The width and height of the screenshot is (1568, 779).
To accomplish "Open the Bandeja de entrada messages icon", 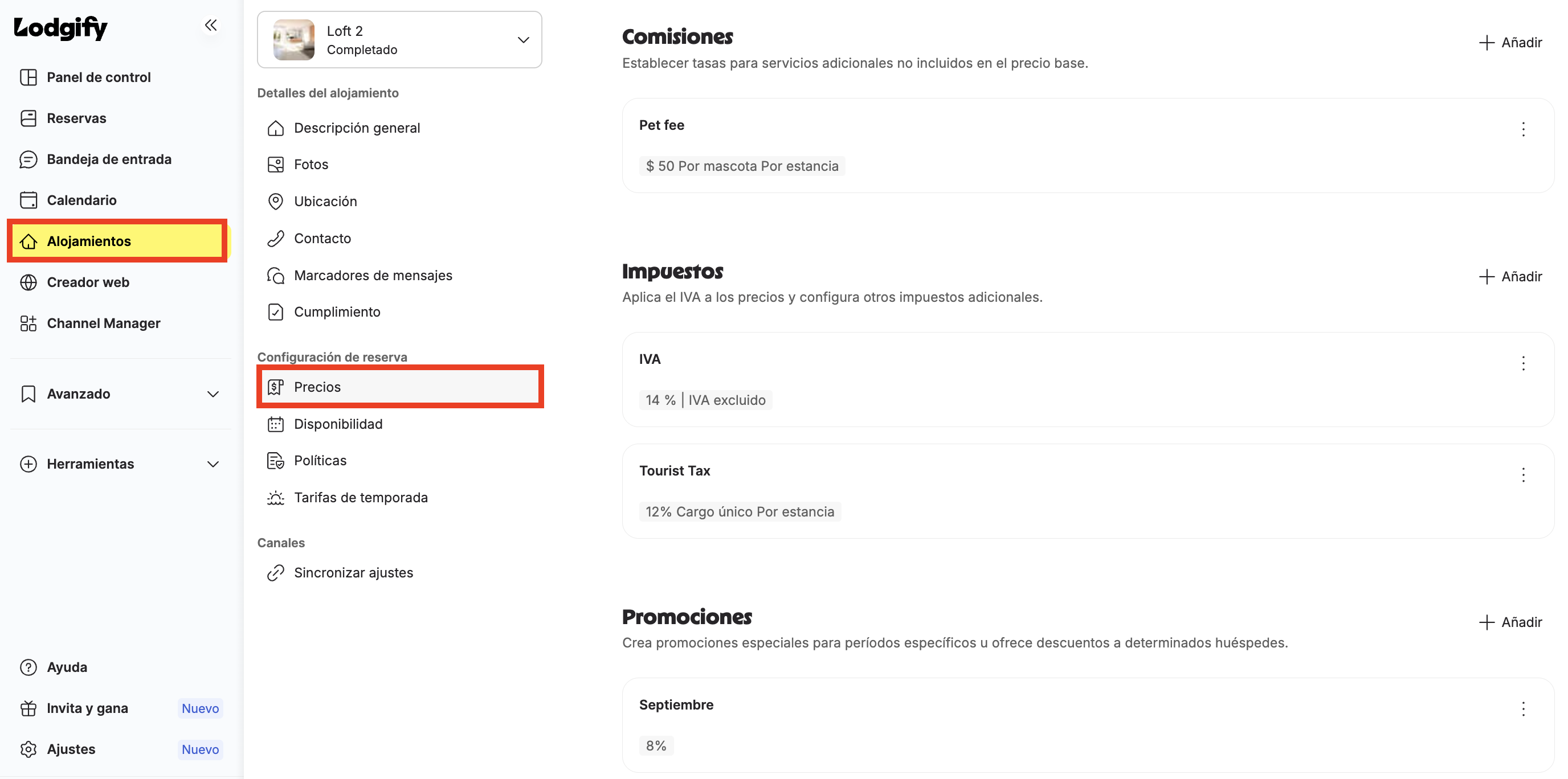I will [28, 159].
